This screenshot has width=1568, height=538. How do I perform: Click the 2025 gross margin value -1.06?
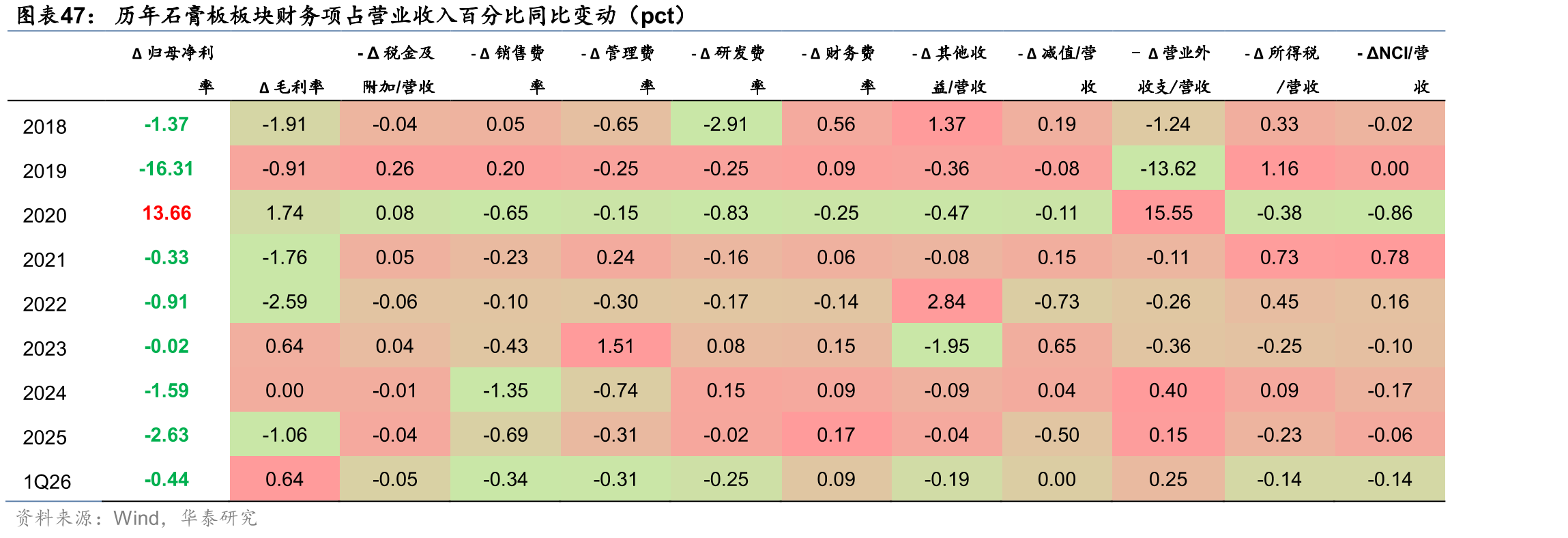click(285, 434)
